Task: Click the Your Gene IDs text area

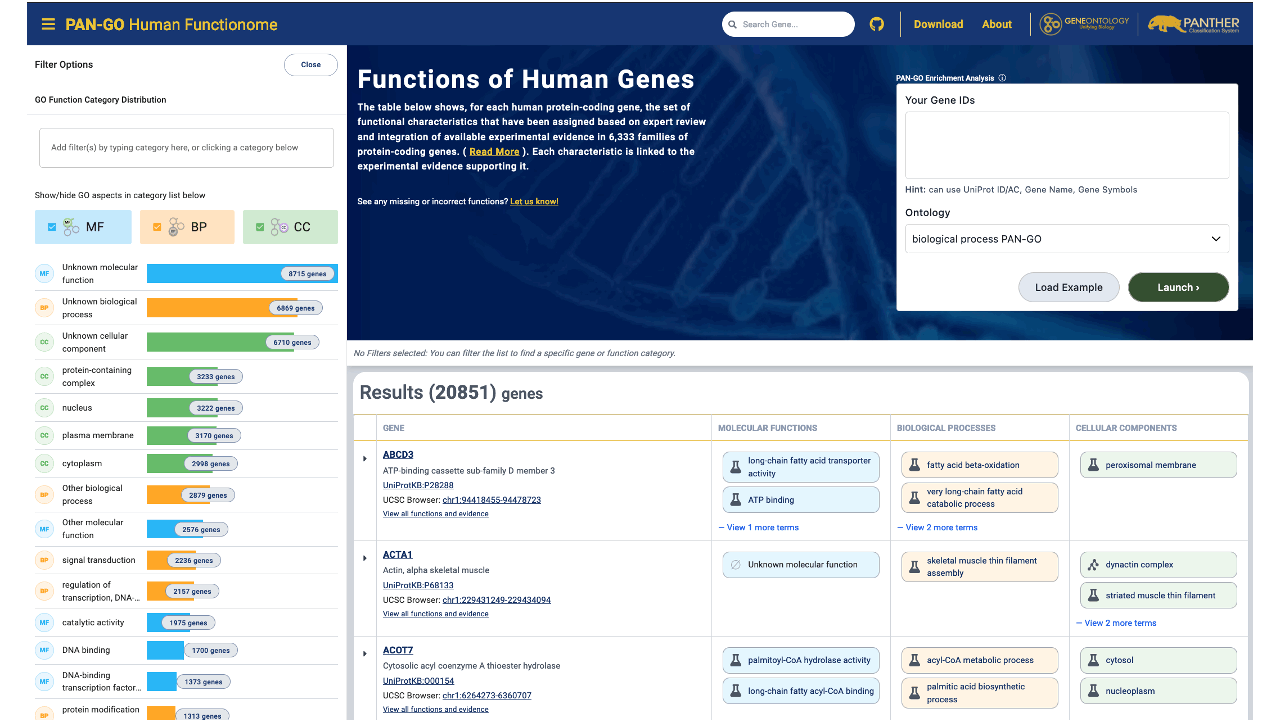Action: click(1067, 145)
